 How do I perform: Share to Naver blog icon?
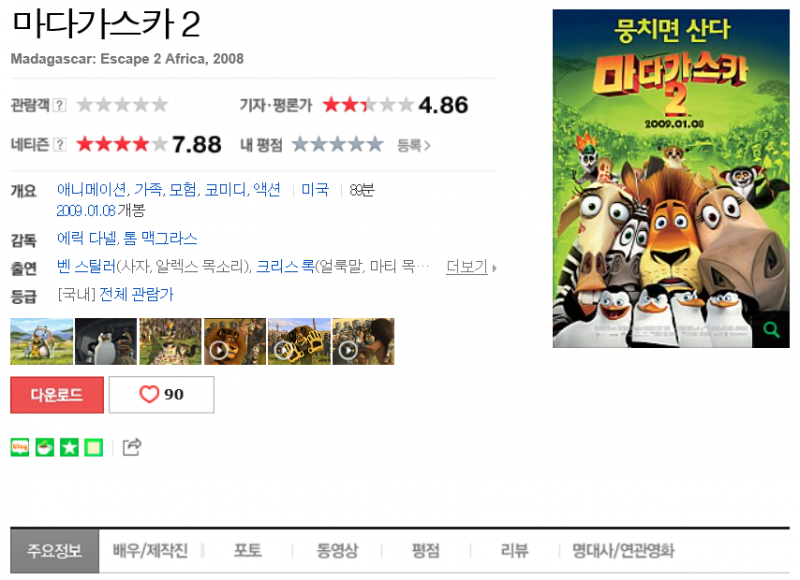pos(20,447)
